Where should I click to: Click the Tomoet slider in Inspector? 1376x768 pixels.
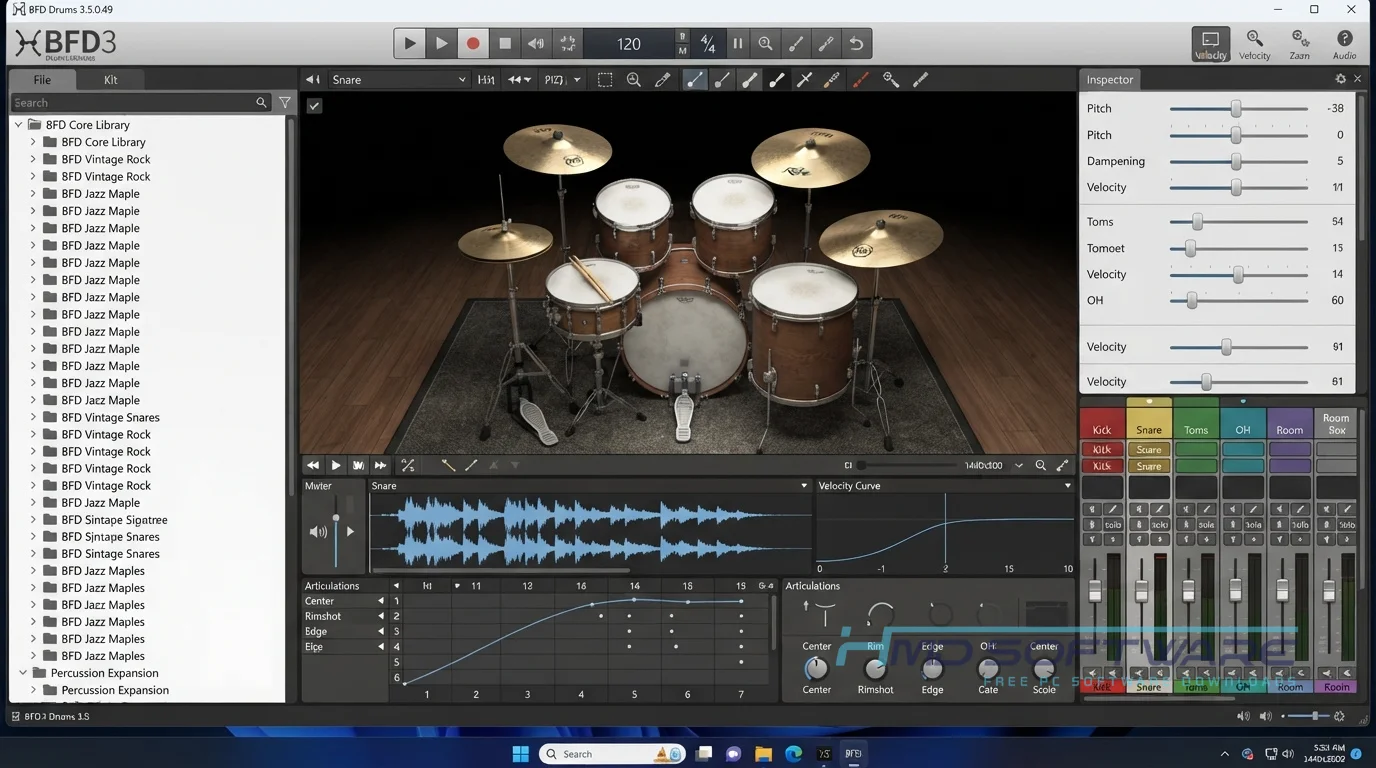point(1238,248)
